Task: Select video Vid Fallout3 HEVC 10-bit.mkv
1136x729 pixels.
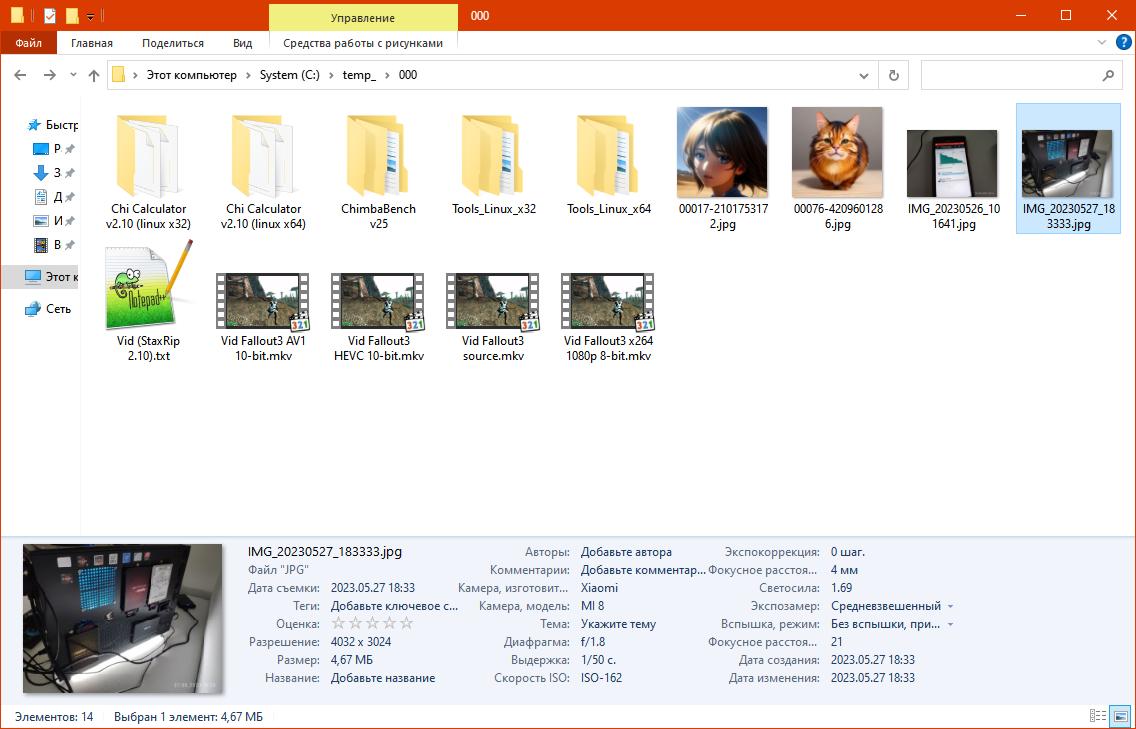Action: 378,315
